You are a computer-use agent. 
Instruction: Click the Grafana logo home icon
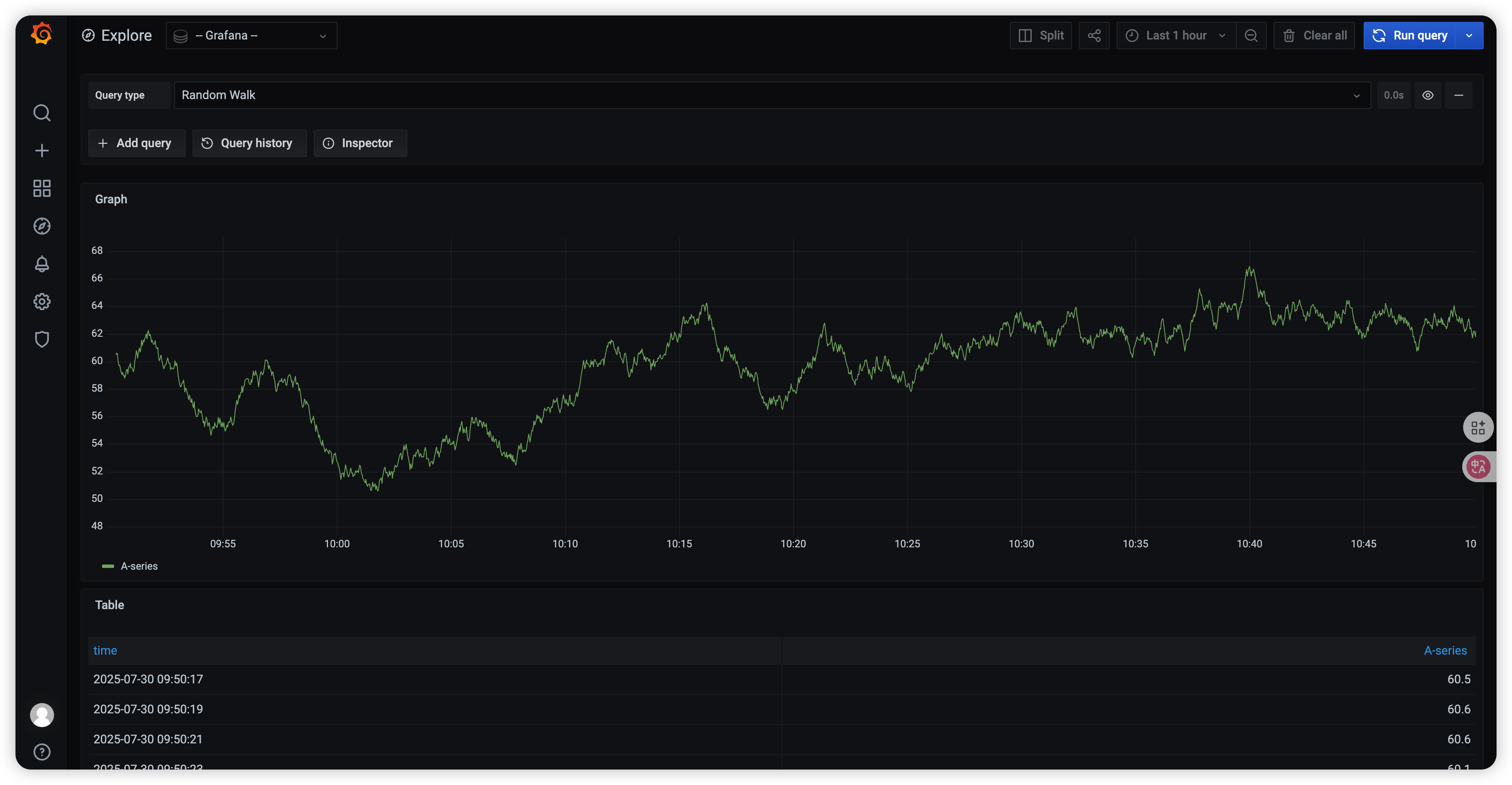coord(42,34)
